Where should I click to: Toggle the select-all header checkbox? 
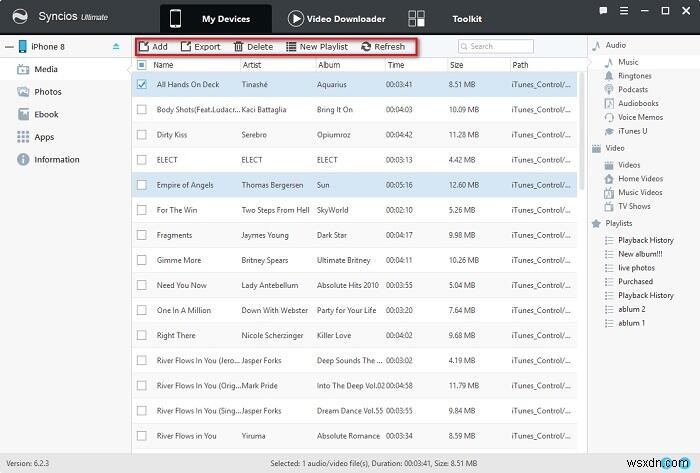click(x=142, y=65)
